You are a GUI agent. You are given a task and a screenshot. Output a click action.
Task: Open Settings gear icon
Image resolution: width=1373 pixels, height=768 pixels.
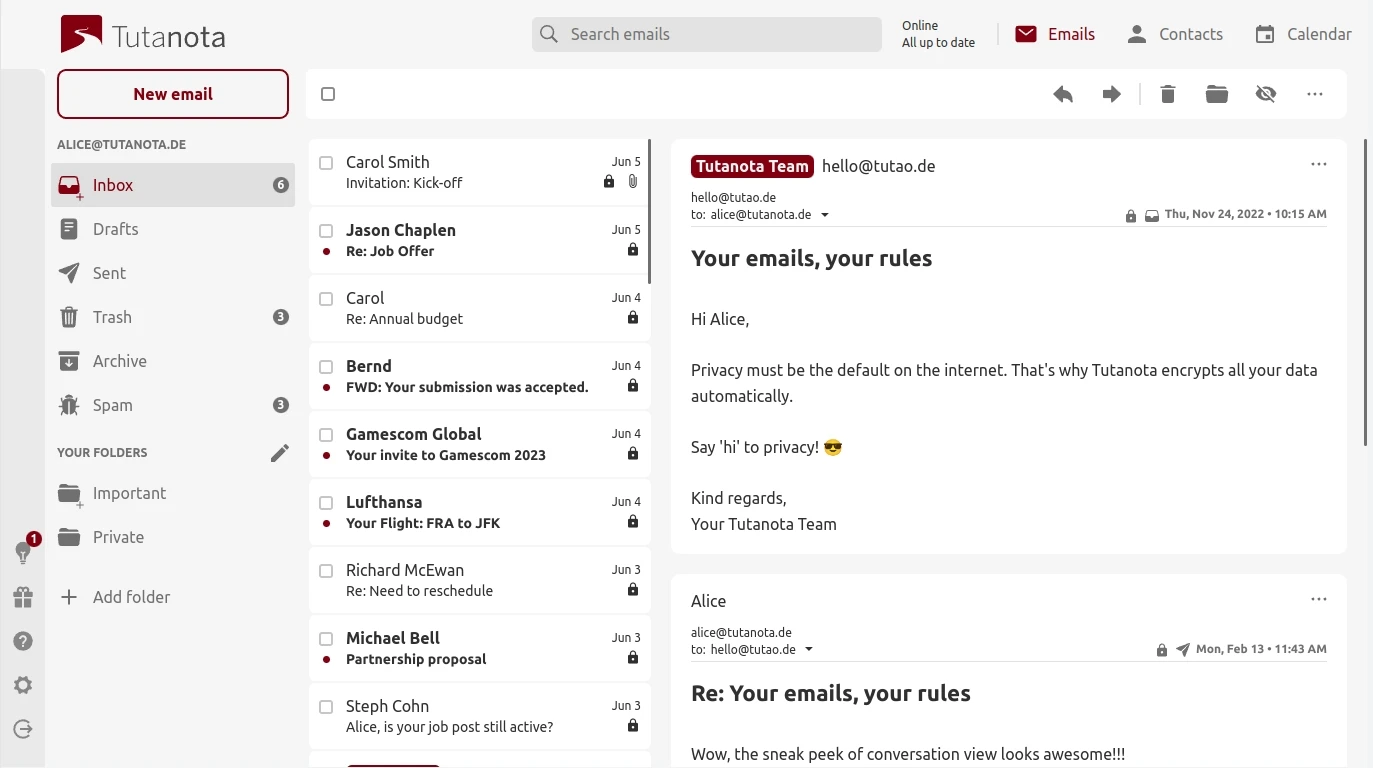tap(23, 685)
